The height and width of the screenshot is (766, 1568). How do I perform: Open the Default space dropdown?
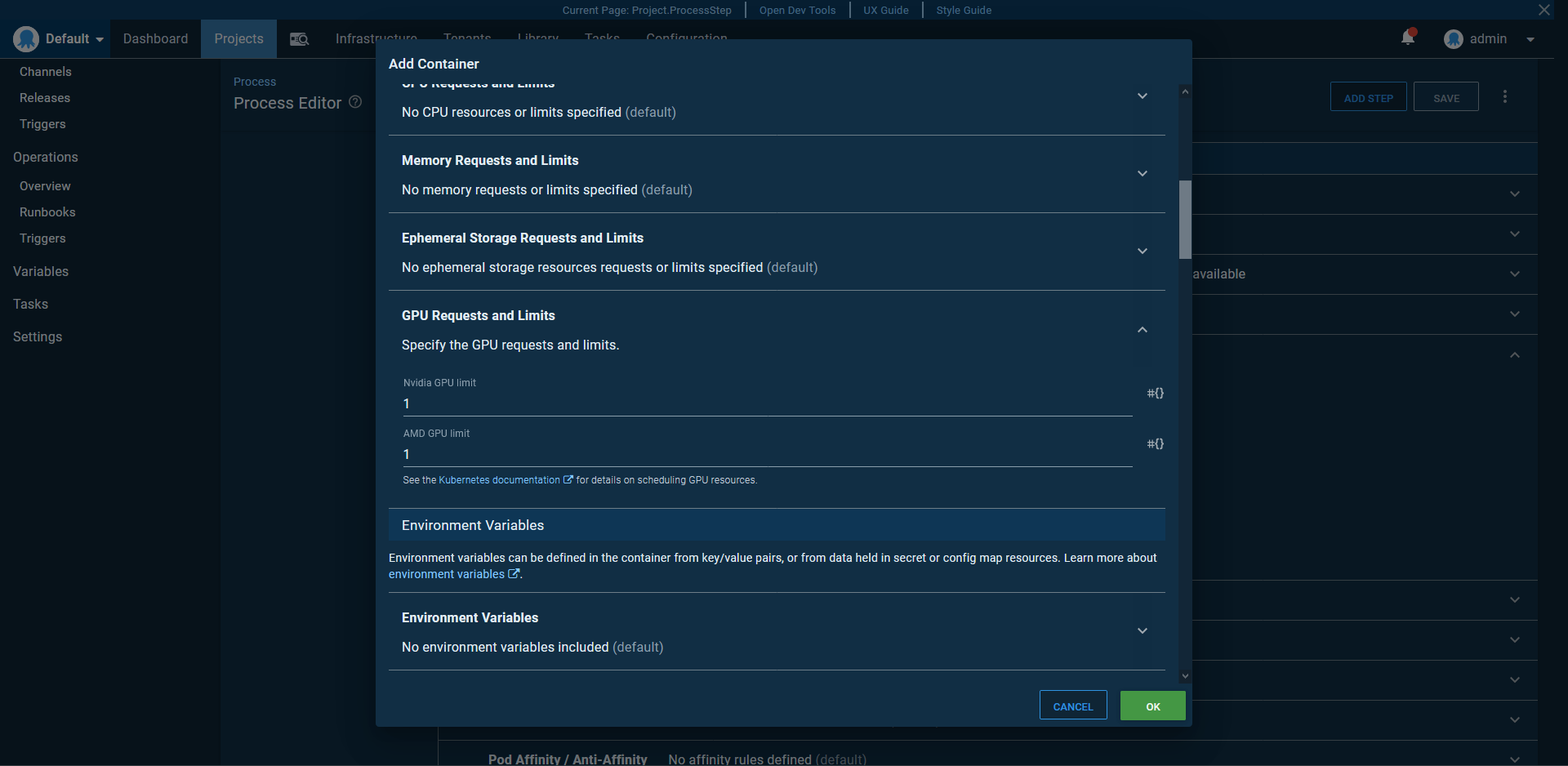(72, 38)
